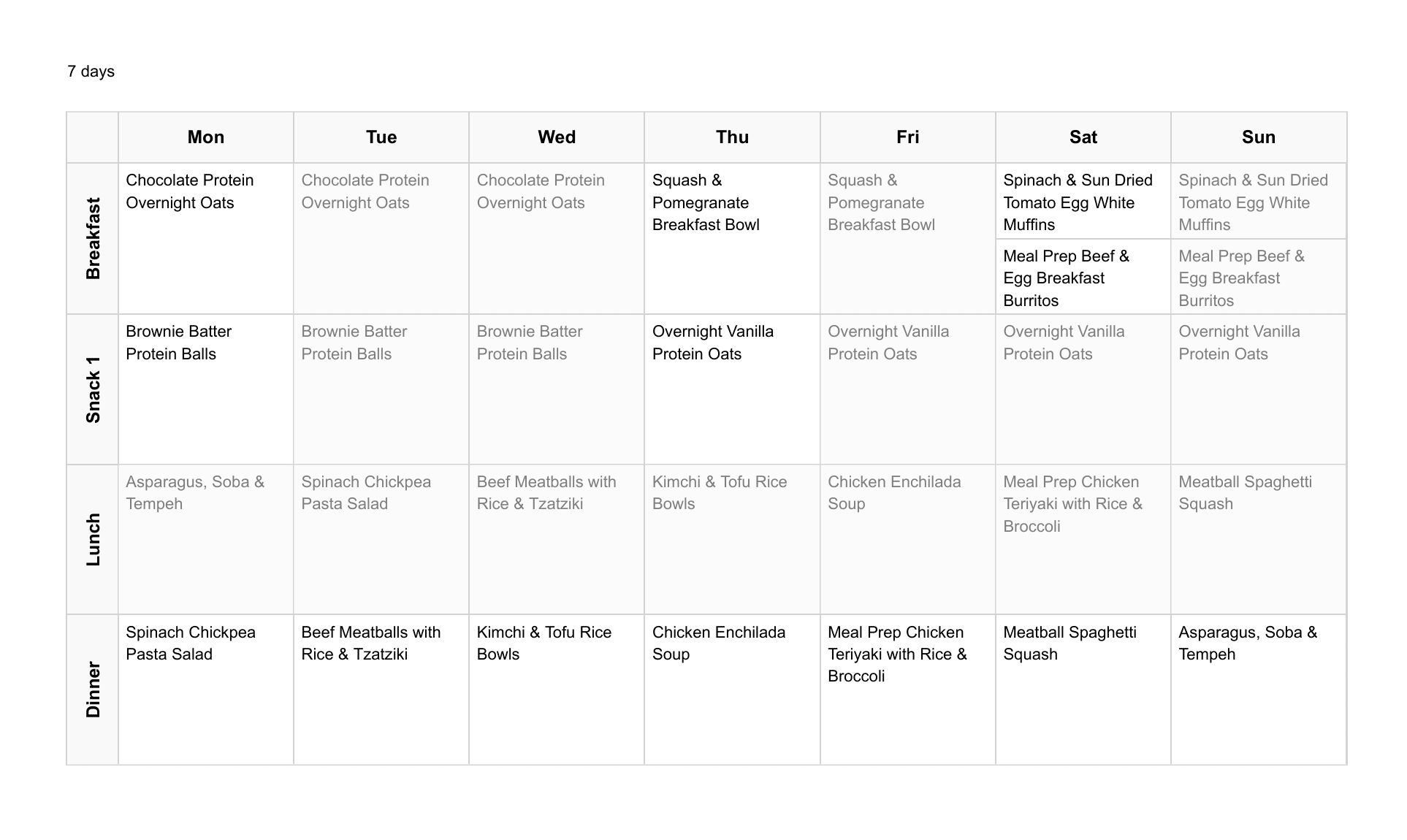Click the Mon column header
1407x840 pixels.
pyautogui.click(x=205, y=137)
